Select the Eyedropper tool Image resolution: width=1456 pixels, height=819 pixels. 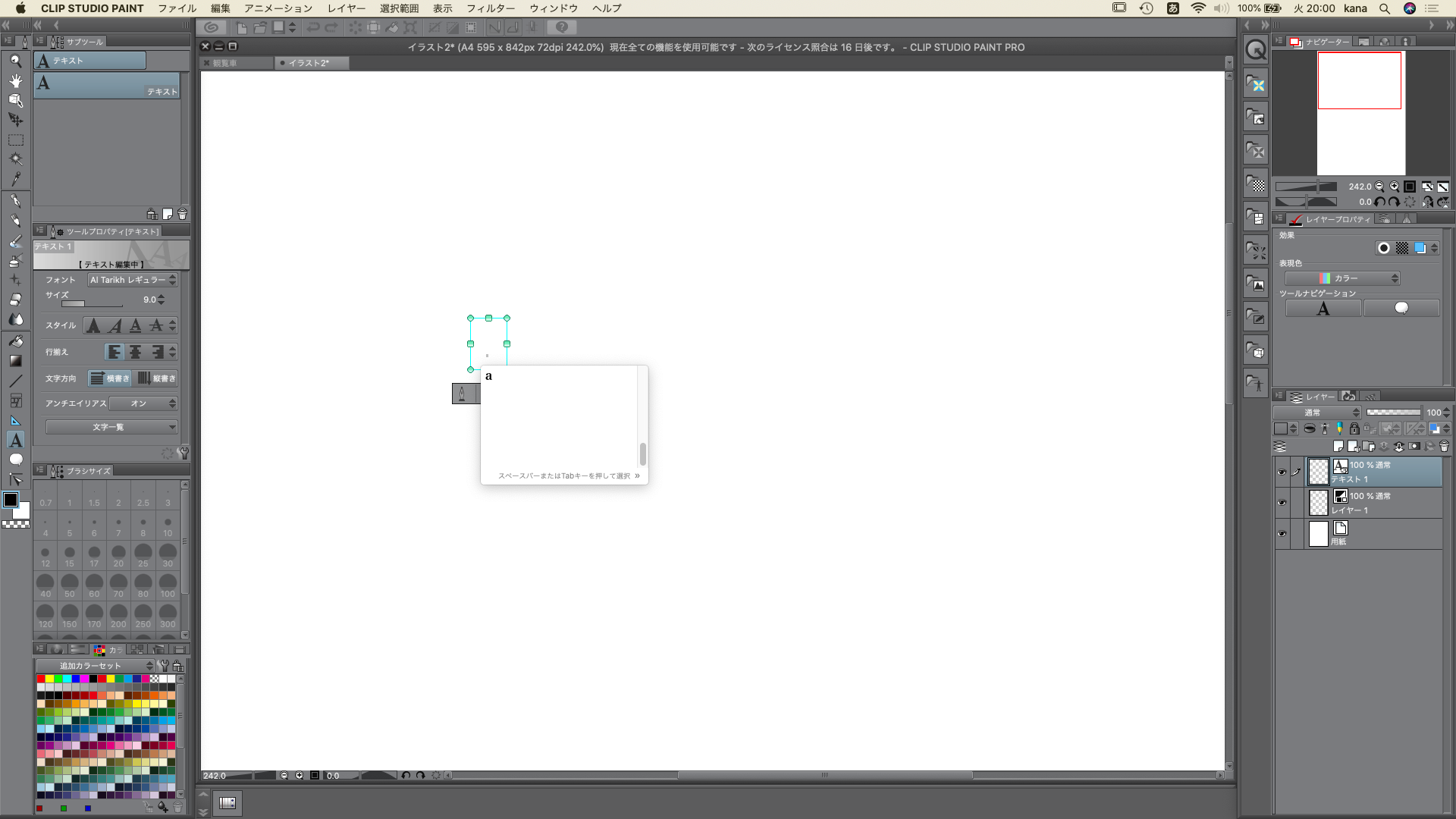point(15,179)
